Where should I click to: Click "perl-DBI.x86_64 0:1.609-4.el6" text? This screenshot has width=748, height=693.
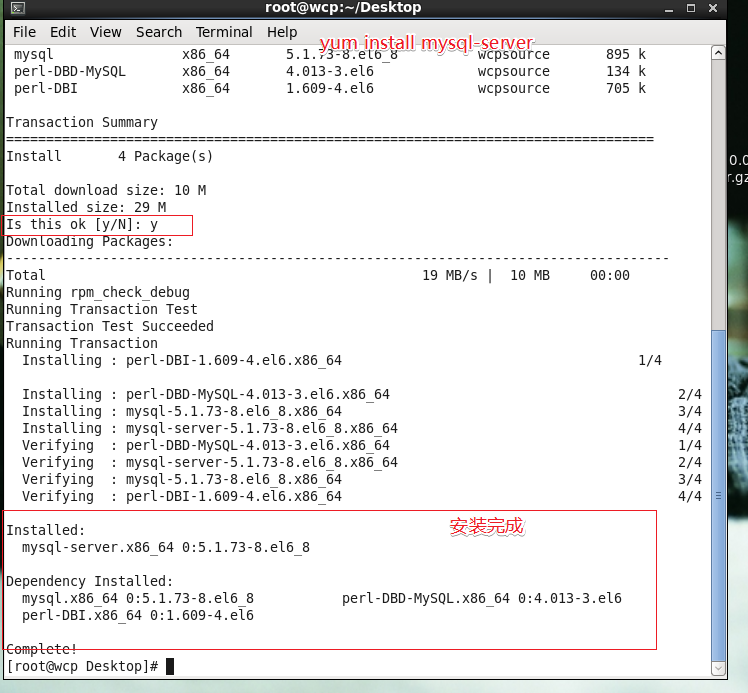[138, 615]
